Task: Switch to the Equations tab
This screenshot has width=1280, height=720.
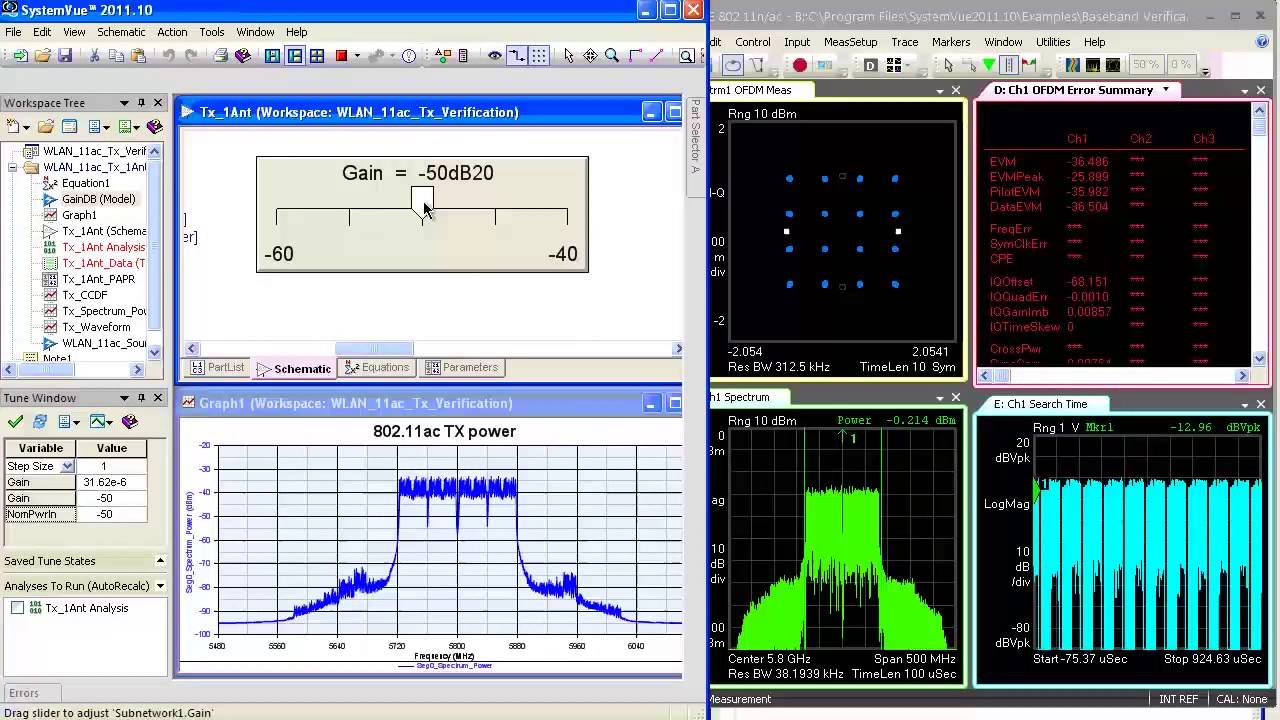Action: (x=377, y=368)
